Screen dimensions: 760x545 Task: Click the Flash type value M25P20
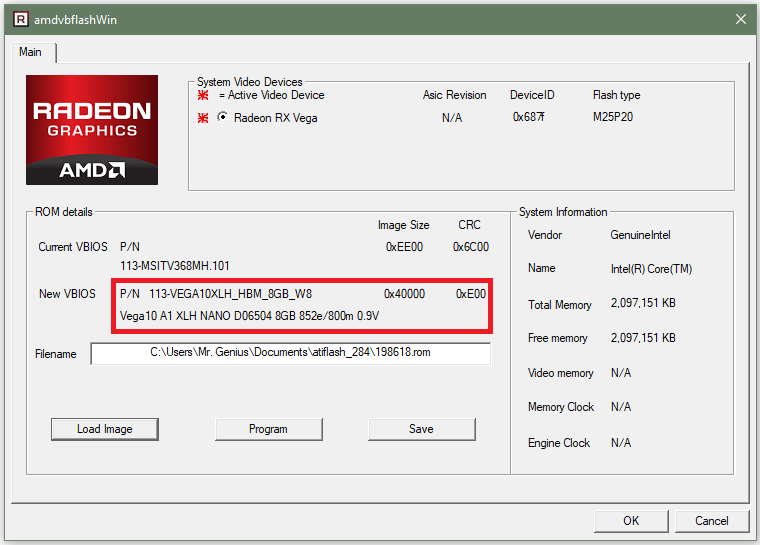coord(613,117)
